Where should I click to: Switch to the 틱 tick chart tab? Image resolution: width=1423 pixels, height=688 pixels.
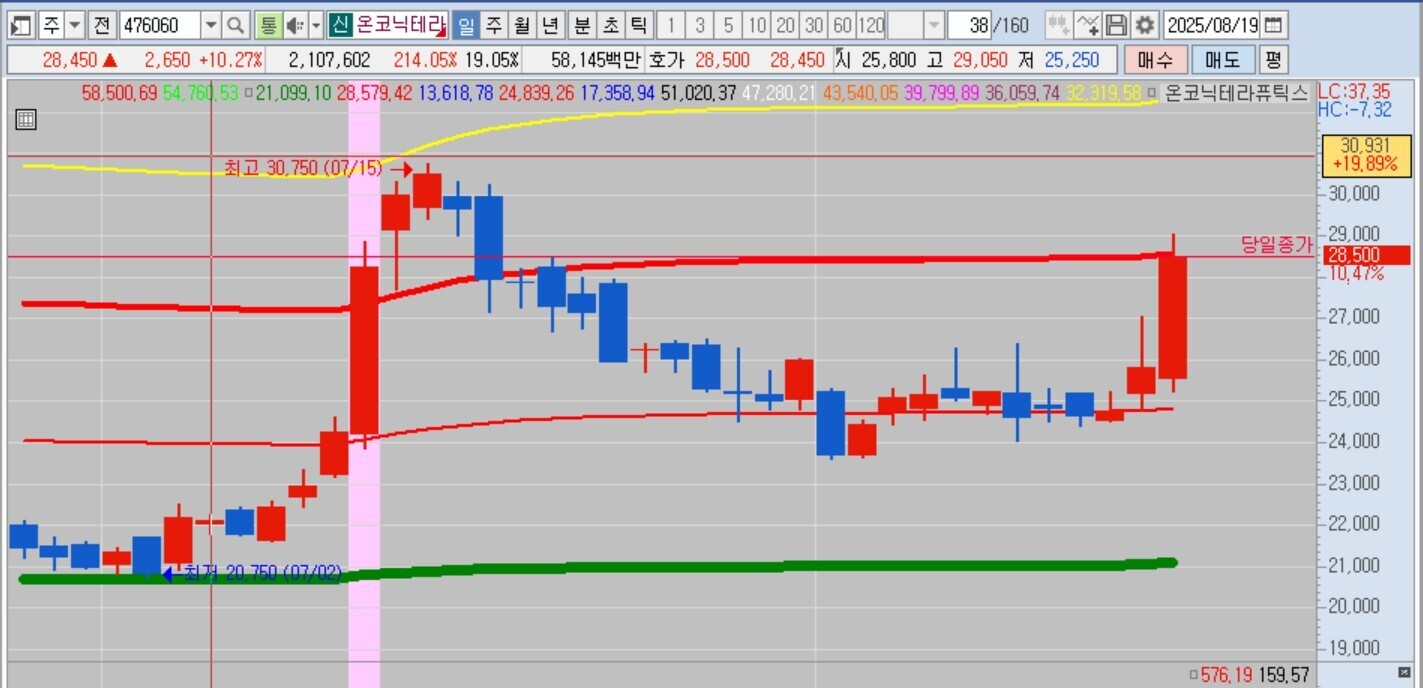point(638,25)
